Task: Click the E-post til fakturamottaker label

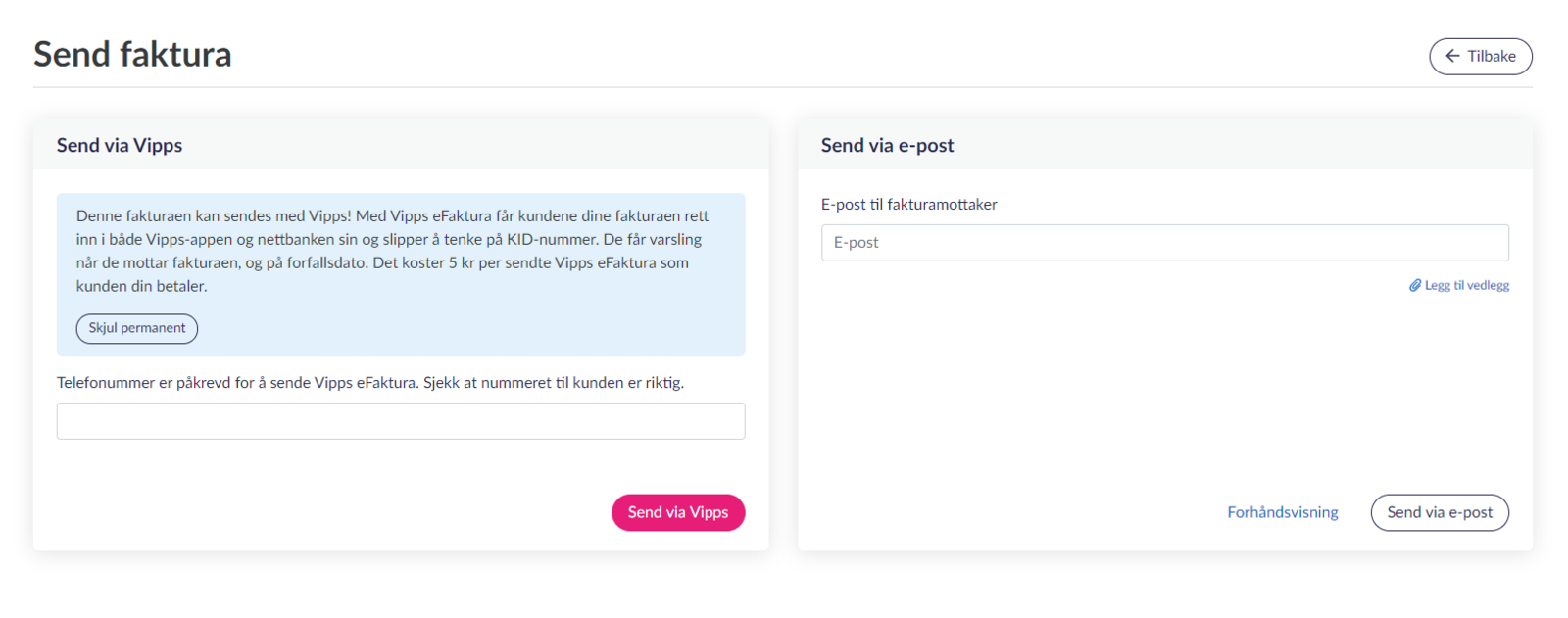Action: (x=908, y=205)
